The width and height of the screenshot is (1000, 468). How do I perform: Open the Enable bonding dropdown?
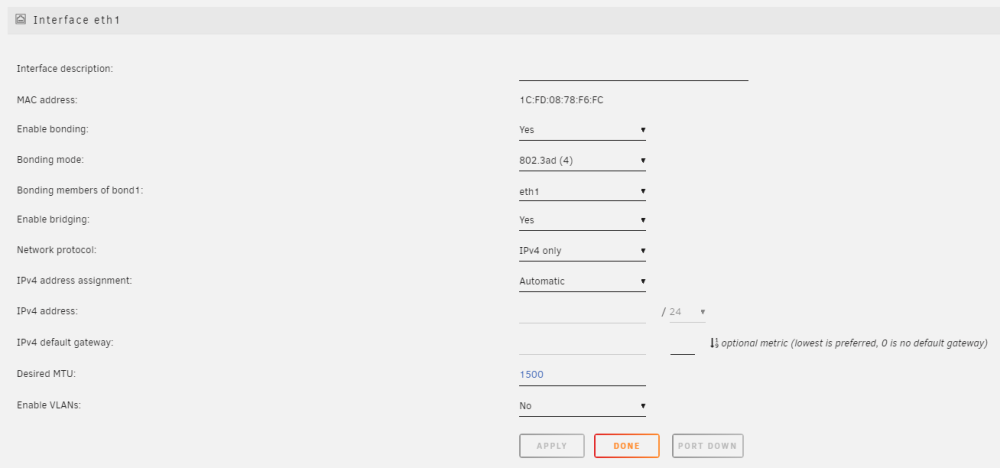[x=582, y=130]
